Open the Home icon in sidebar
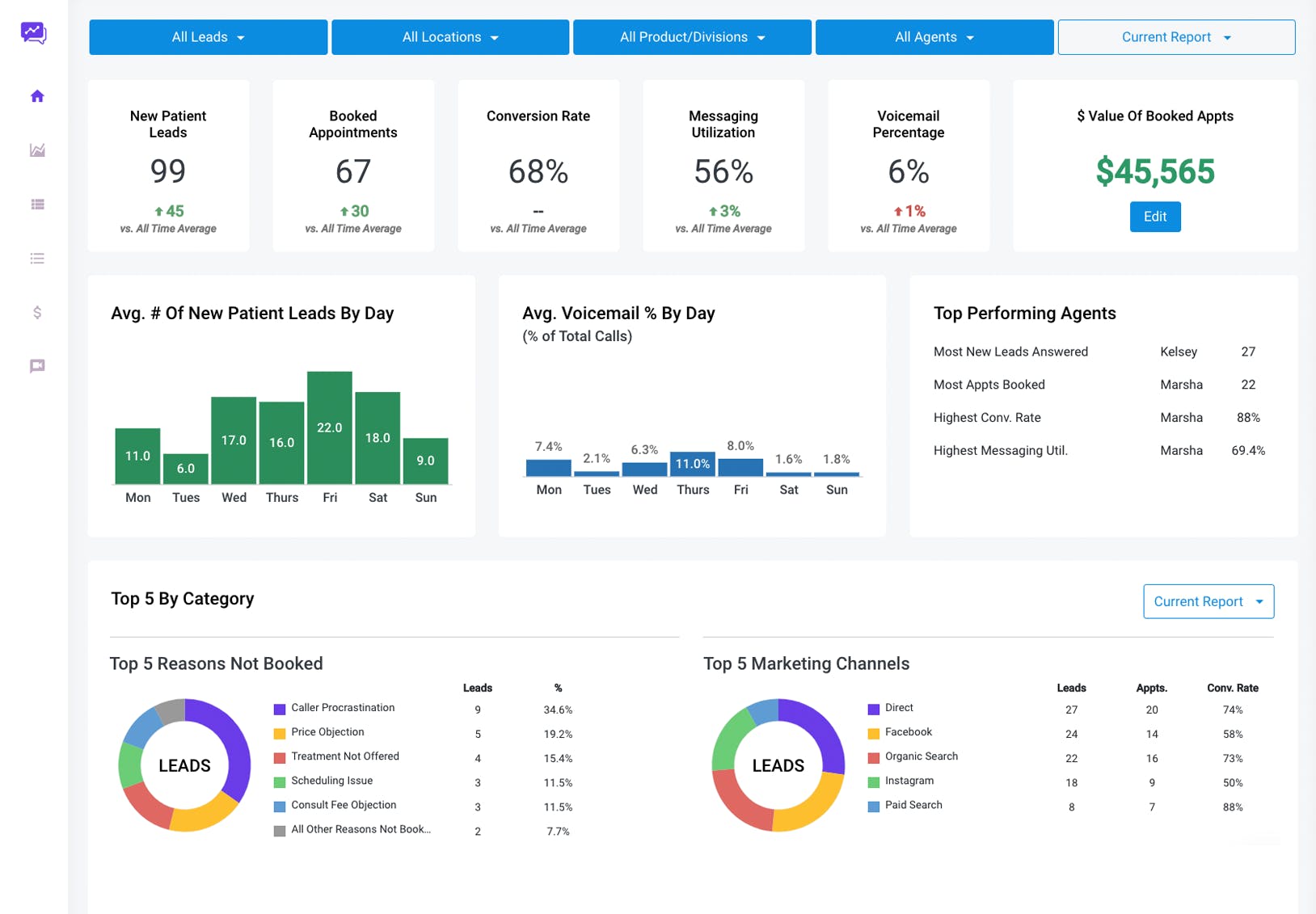 pos(37,96)
